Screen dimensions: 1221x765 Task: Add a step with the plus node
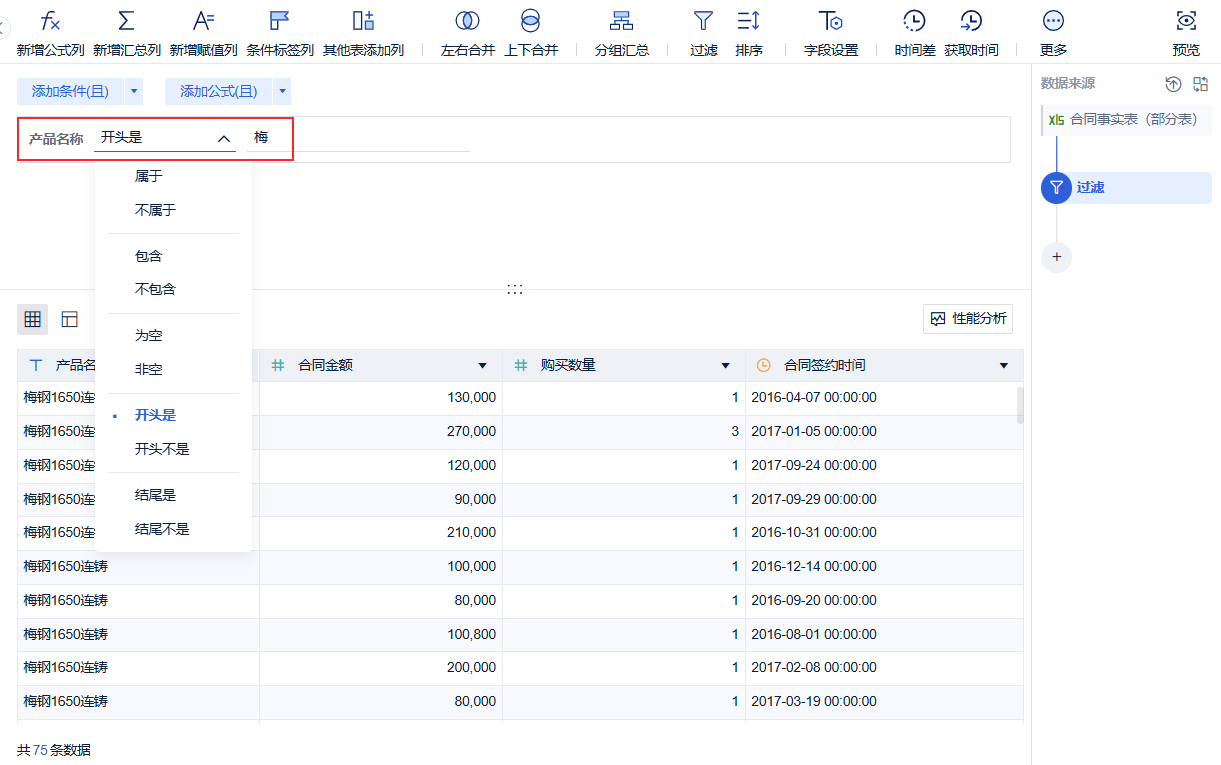(1057, 257)
